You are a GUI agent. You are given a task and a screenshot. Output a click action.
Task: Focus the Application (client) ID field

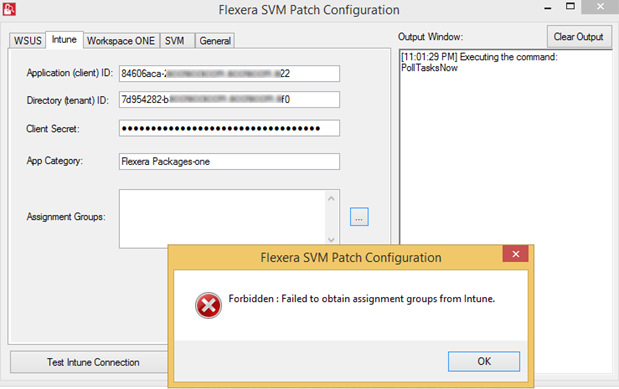229,73
